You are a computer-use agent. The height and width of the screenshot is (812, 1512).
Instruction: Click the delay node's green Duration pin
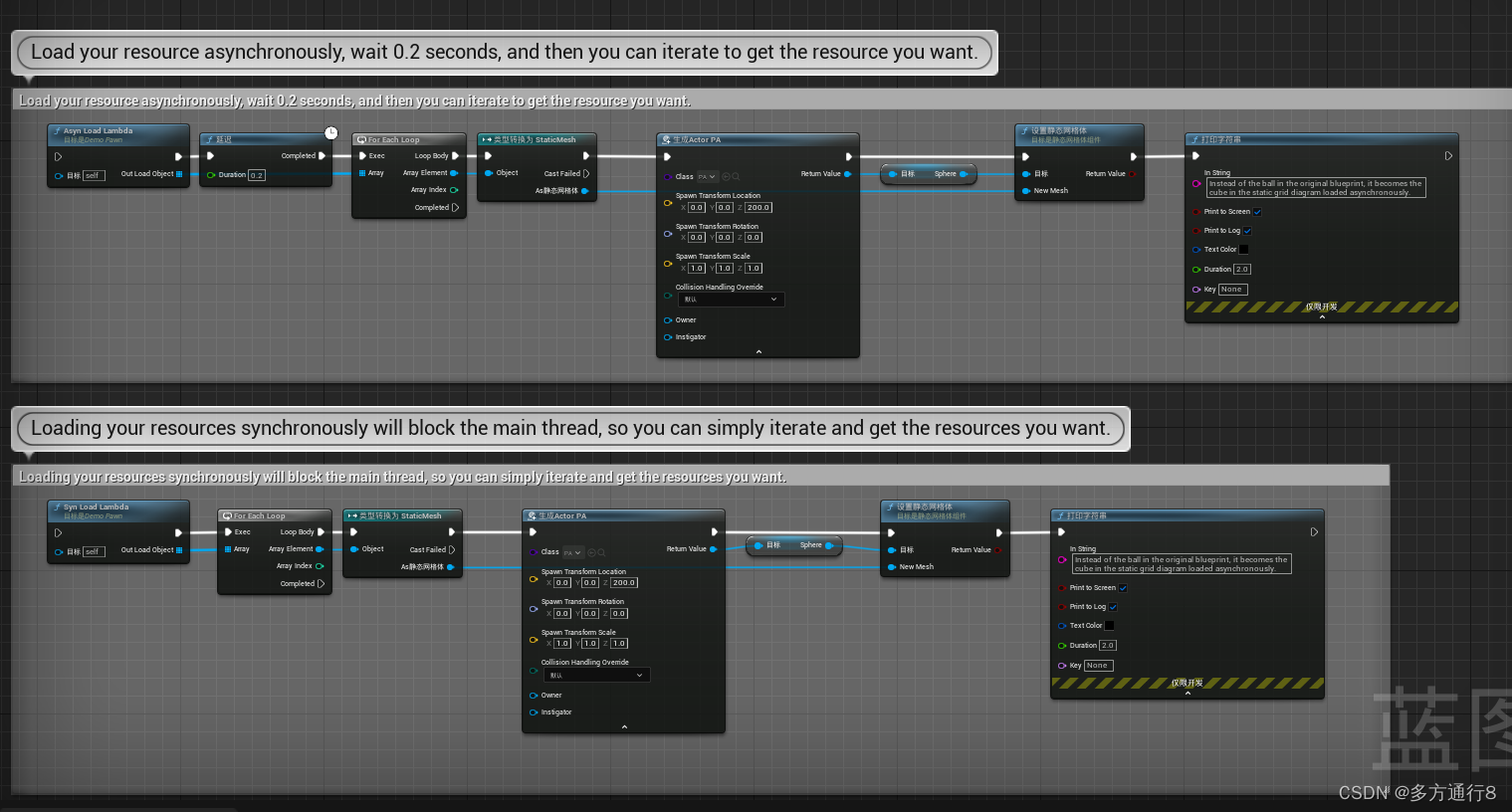point(211,175)
